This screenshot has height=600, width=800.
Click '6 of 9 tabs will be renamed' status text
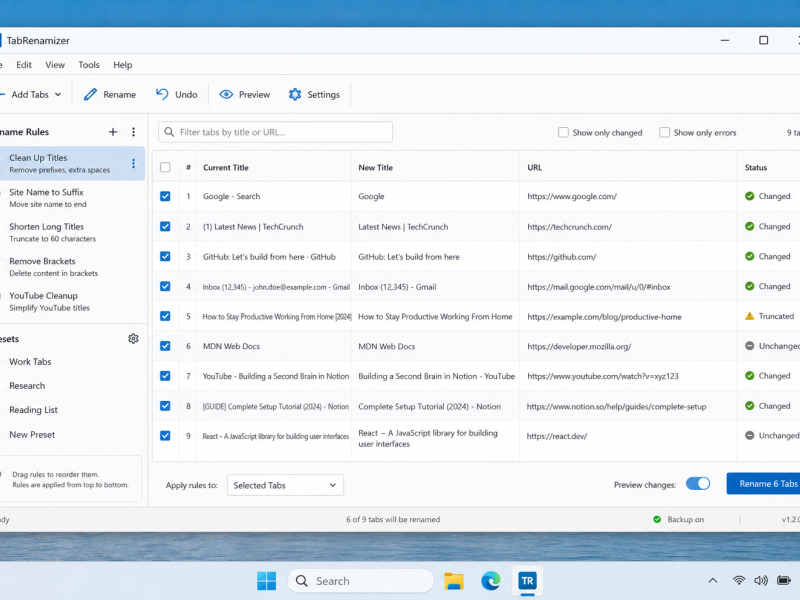pos(393,519)
